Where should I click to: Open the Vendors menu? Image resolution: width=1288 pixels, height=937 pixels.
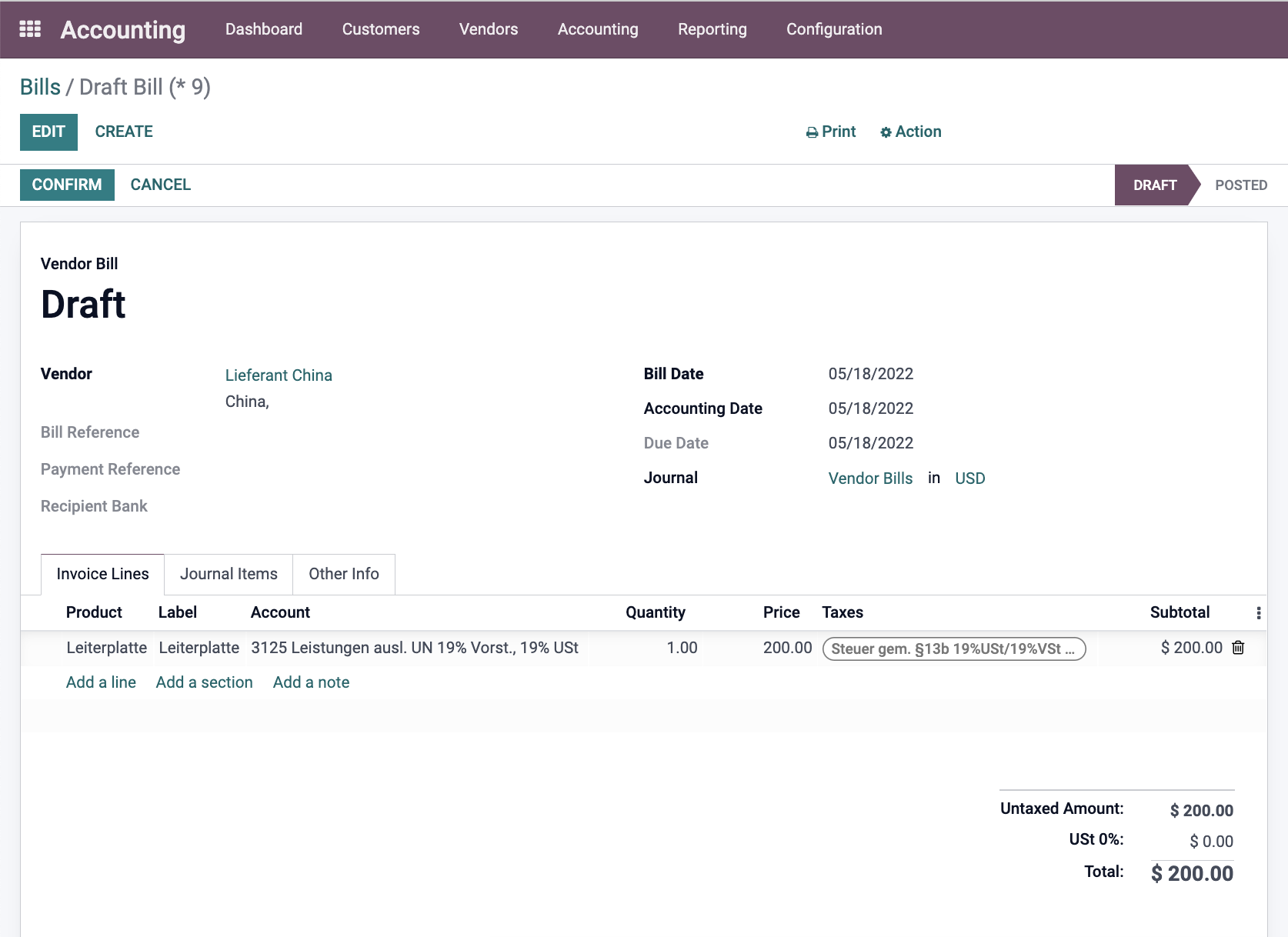tap(489, 29)
